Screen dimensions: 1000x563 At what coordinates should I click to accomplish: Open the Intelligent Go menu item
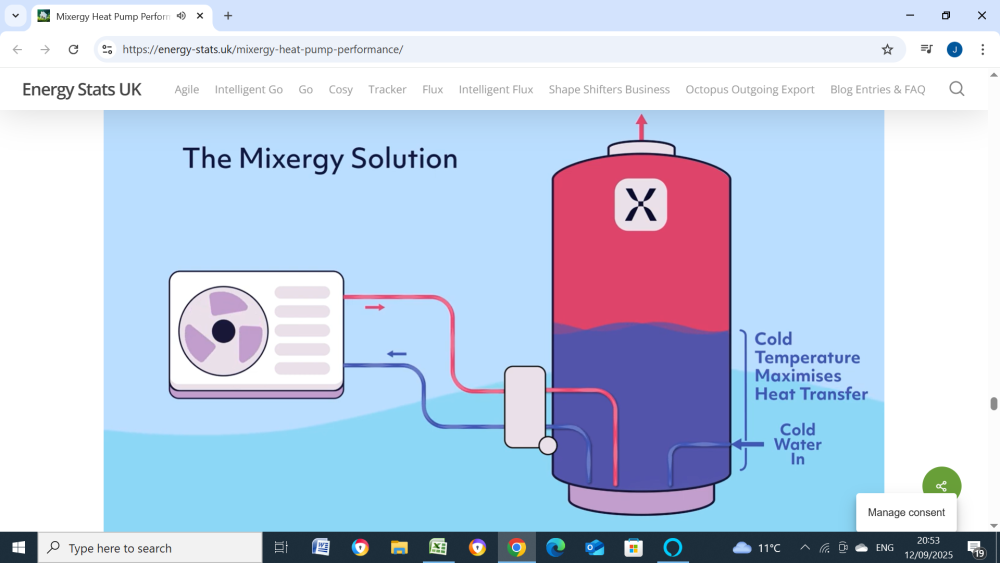click(249, 89)
